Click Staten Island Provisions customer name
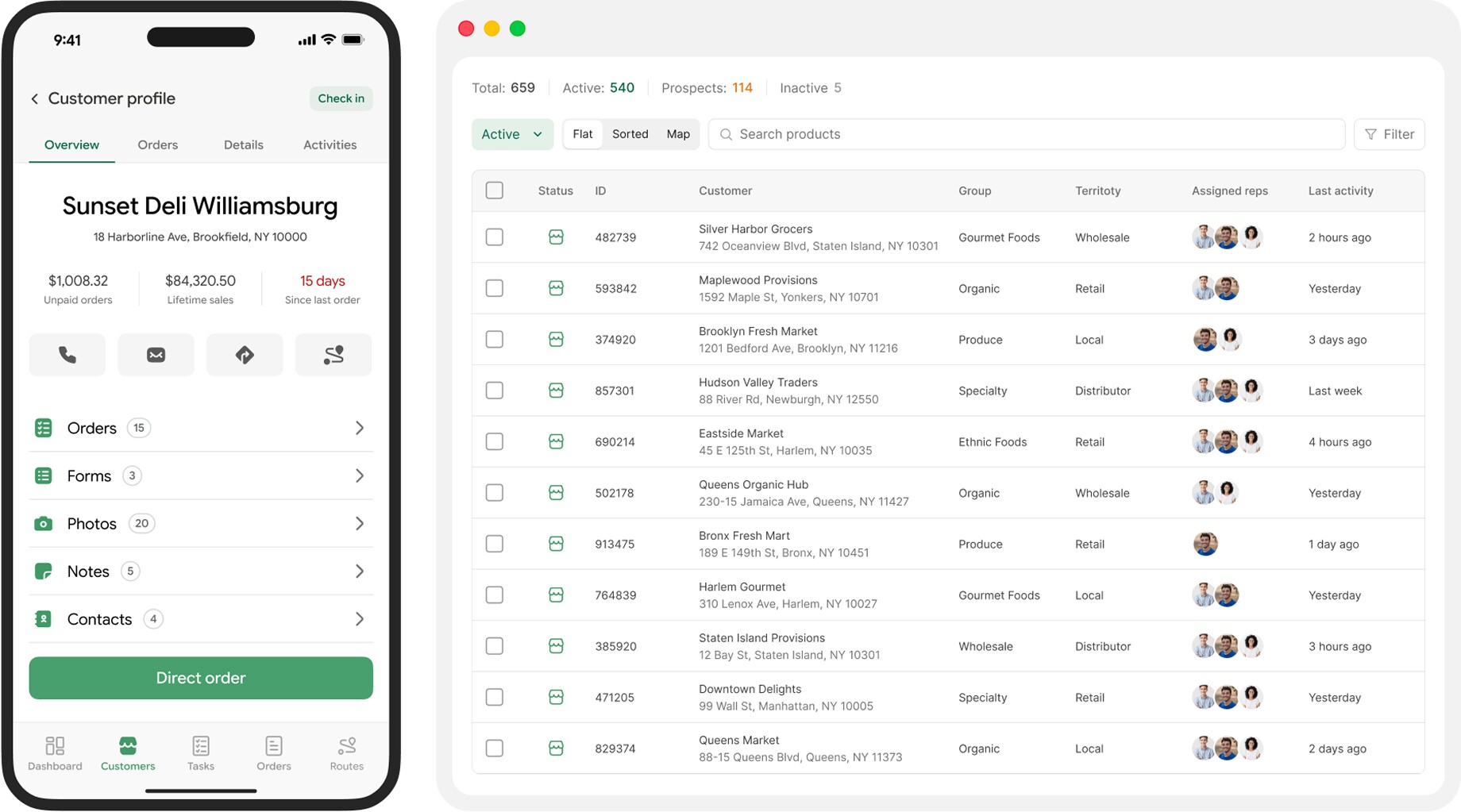The height and width of the screenshot is (812, 1461). coord(761,638)
